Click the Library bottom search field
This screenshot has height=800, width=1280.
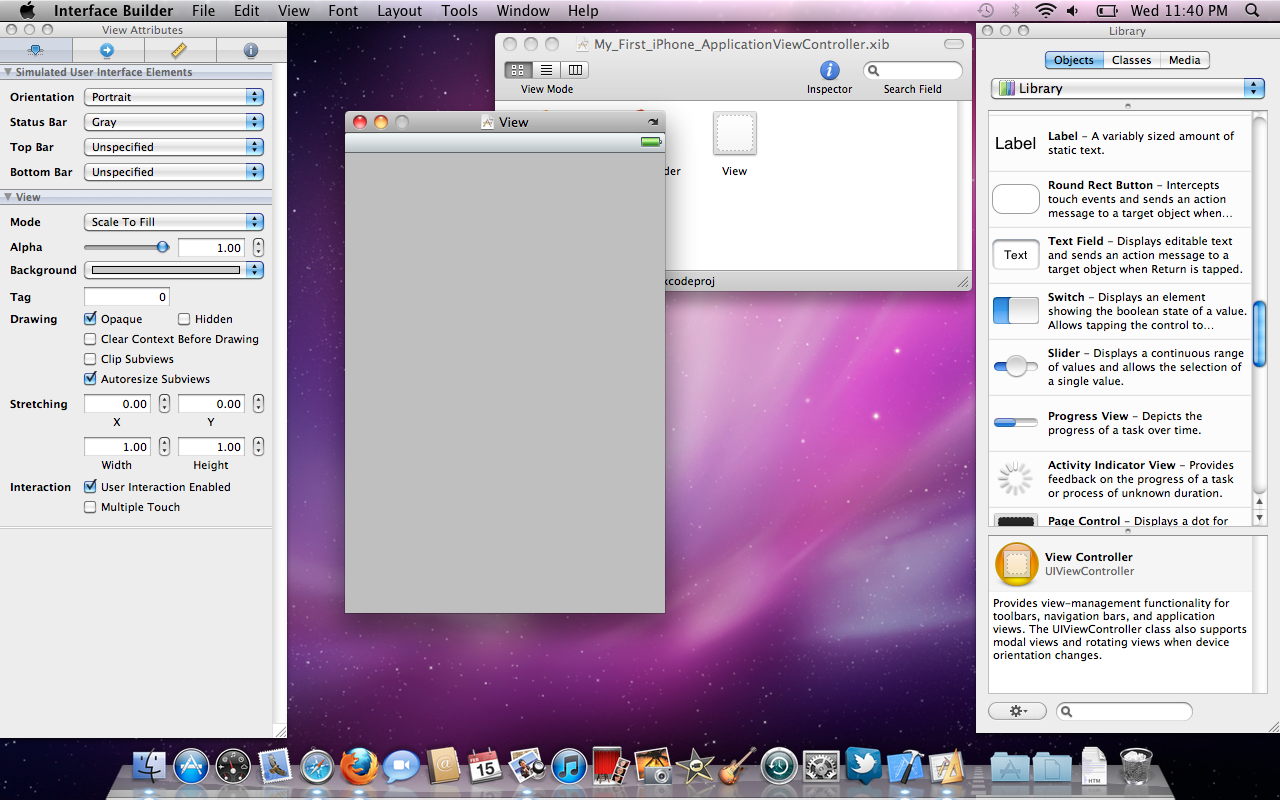[x=1125, y=711]
